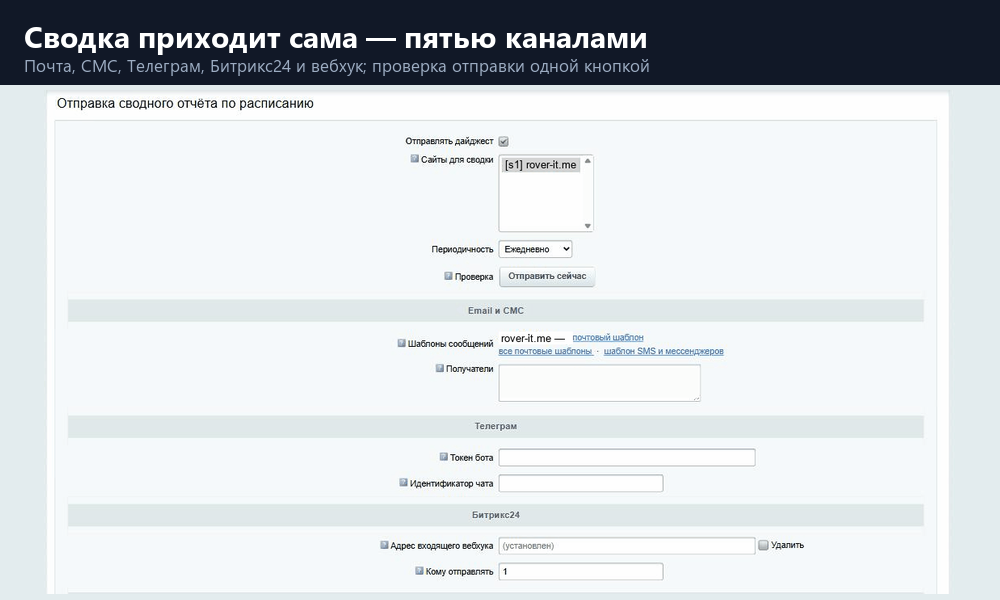
Task: Click the help icon next to Проверка
Action: [448, 275]
